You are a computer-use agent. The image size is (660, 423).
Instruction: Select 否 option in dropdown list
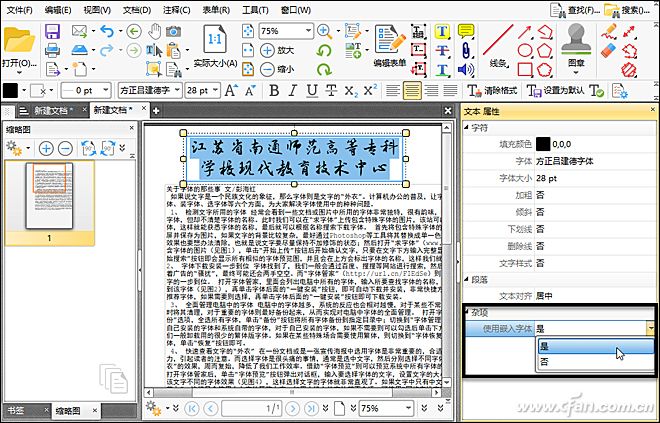(x=594, y=362)
